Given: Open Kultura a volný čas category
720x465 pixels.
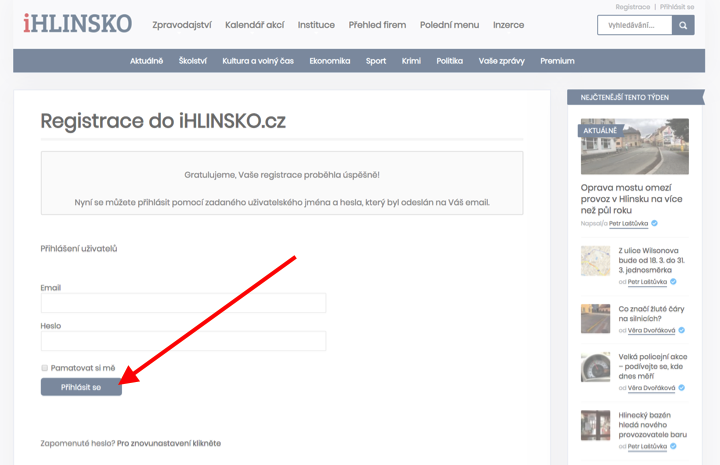Looking at the screenshot, I should click(258, 61).
